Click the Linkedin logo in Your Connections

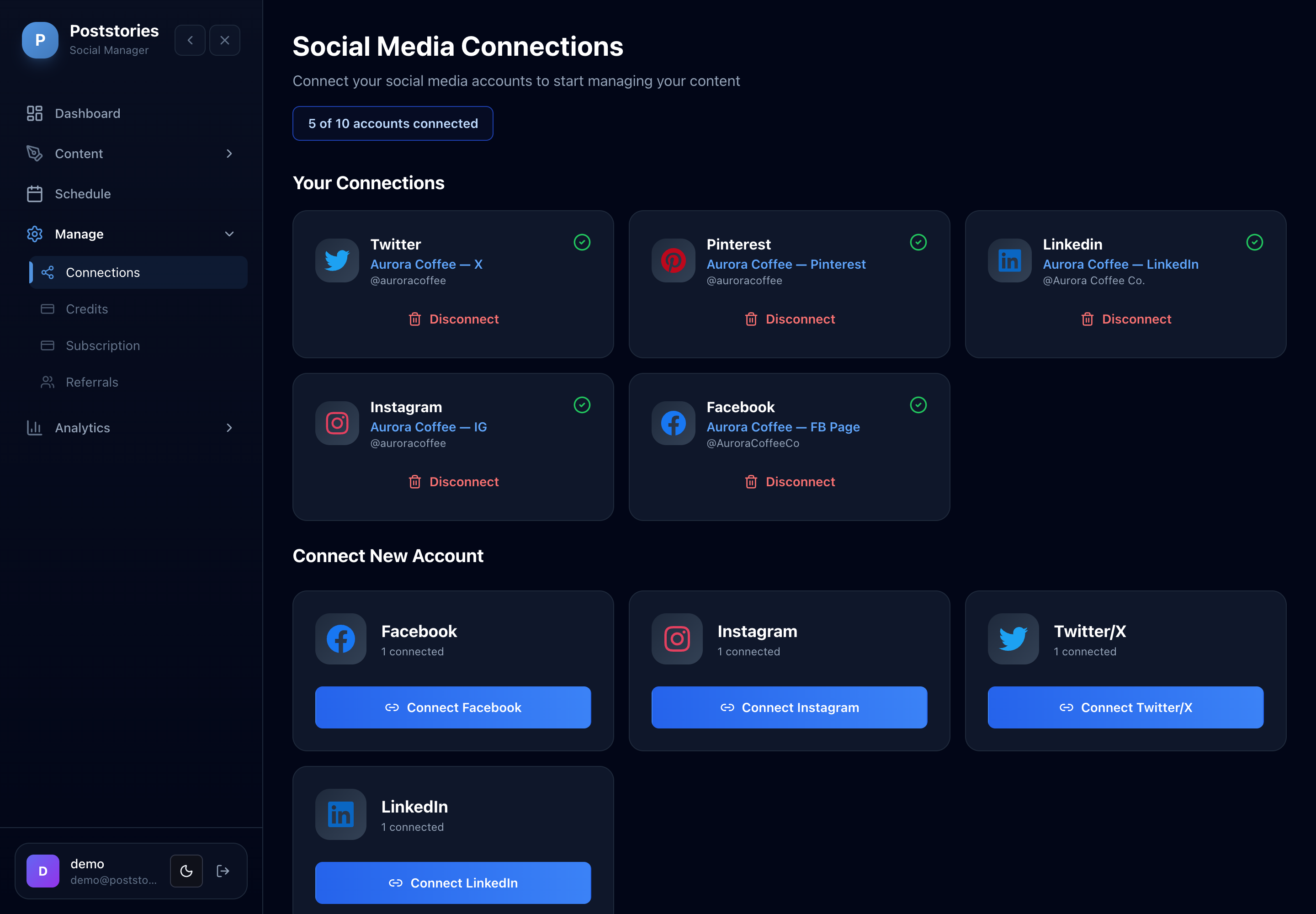coord(1010,260)
